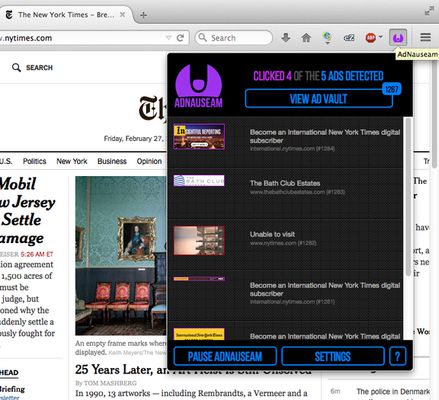Select The New York Times browser tab

coord(65,15)
